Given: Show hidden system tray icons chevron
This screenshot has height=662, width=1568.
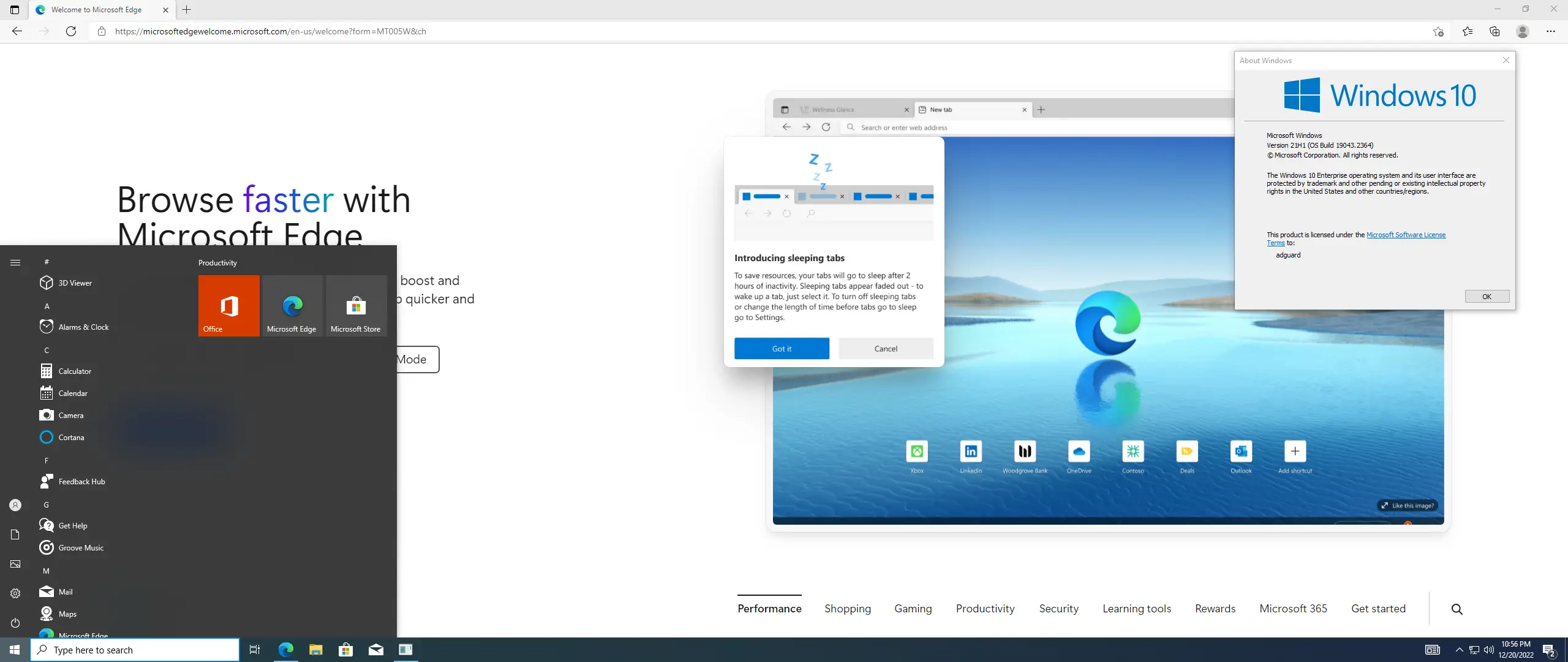Looking at the screenshot, I should click(x=1459, y=650).
